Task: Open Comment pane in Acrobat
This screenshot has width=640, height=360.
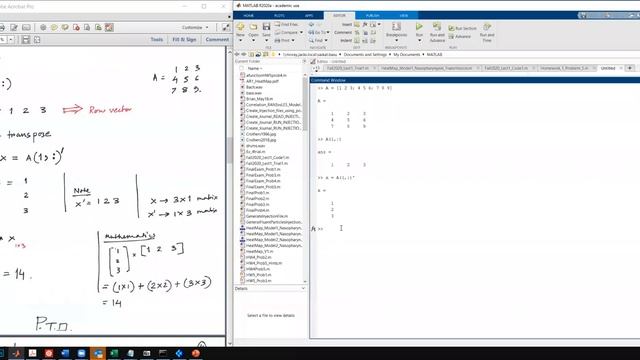Action: (217, 40)
